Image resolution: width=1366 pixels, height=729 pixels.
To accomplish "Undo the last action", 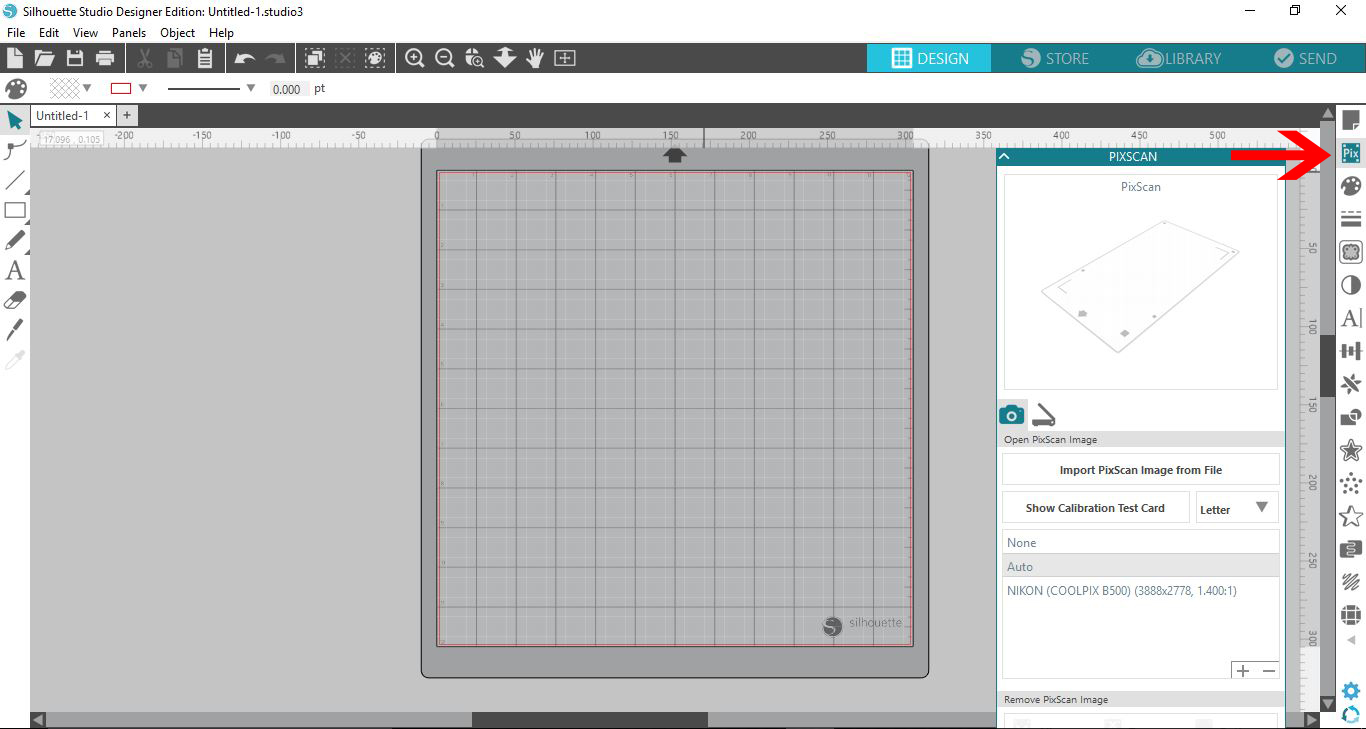I will point(244,59).
